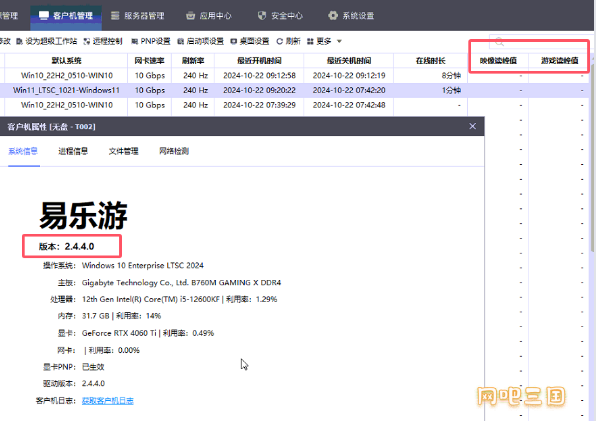Click shutdown time 2024-10-22 07:42:20
Image resolution: width=596 pixels, height=421 pixels.
tap(349, 90)
